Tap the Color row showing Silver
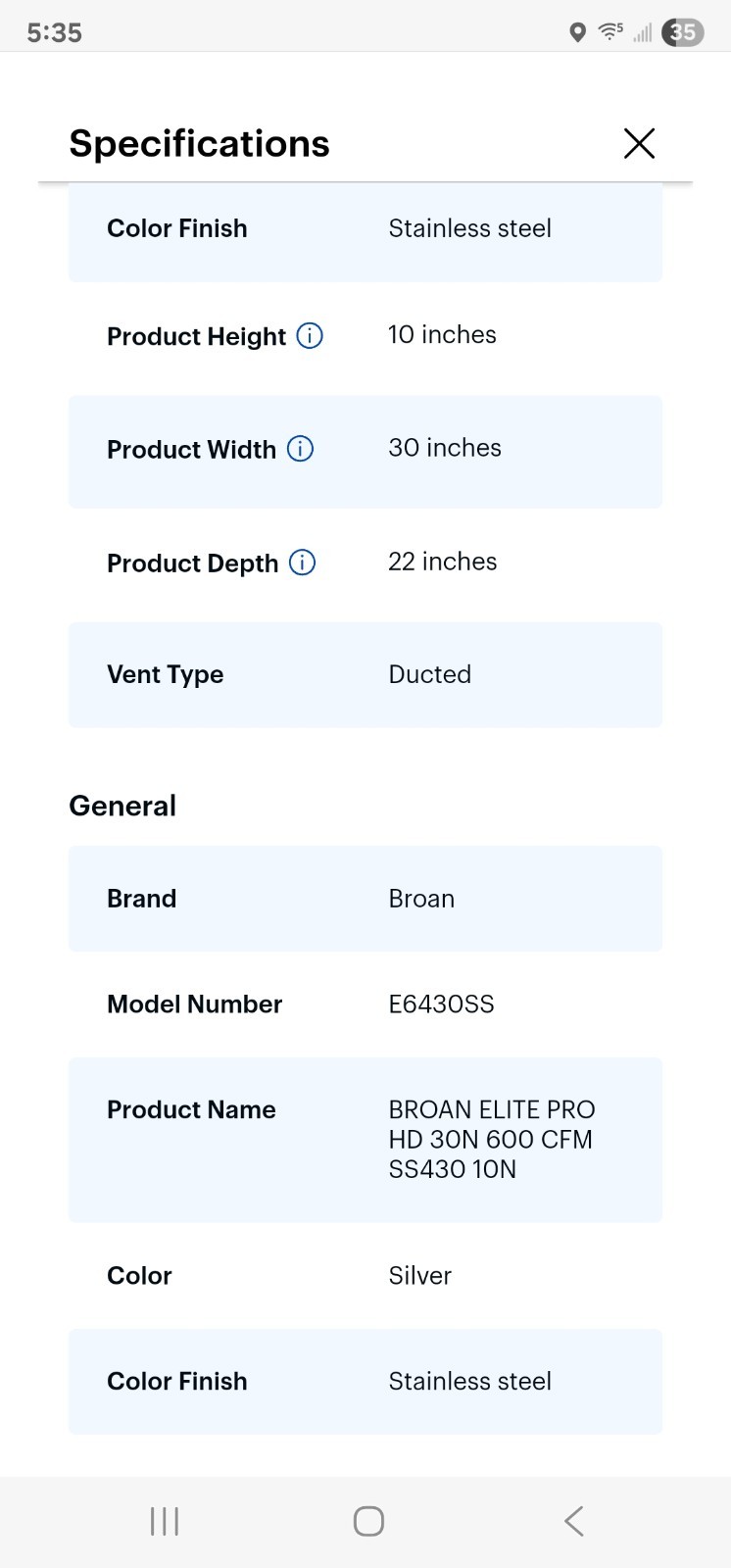Screen dimensions: 731x1568 365,1275
